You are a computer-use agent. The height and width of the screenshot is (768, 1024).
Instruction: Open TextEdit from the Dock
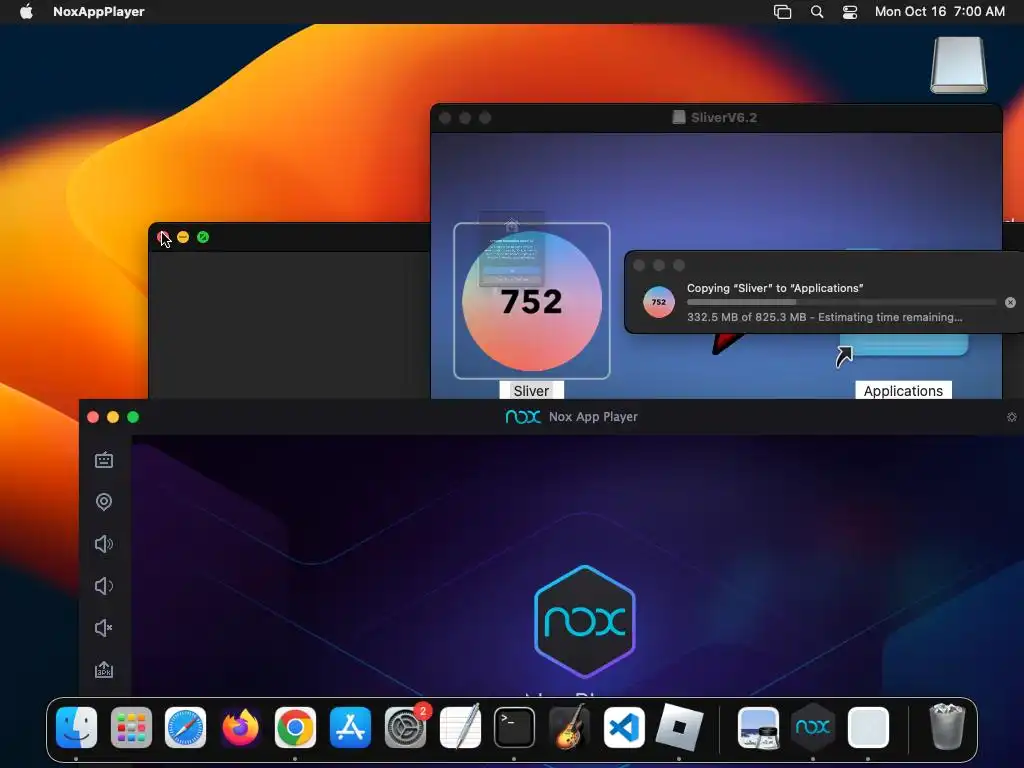pos(460,727)
